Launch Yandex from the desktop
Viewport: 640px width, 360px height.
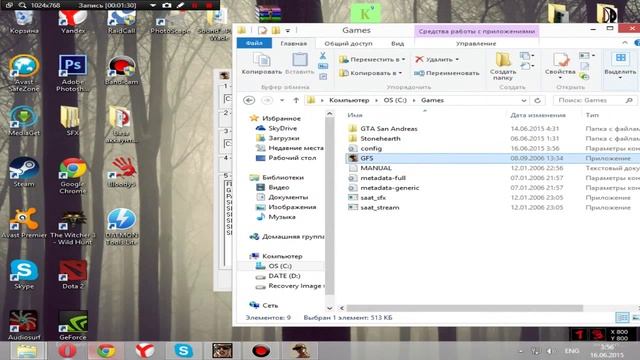(x=73, y=21)
